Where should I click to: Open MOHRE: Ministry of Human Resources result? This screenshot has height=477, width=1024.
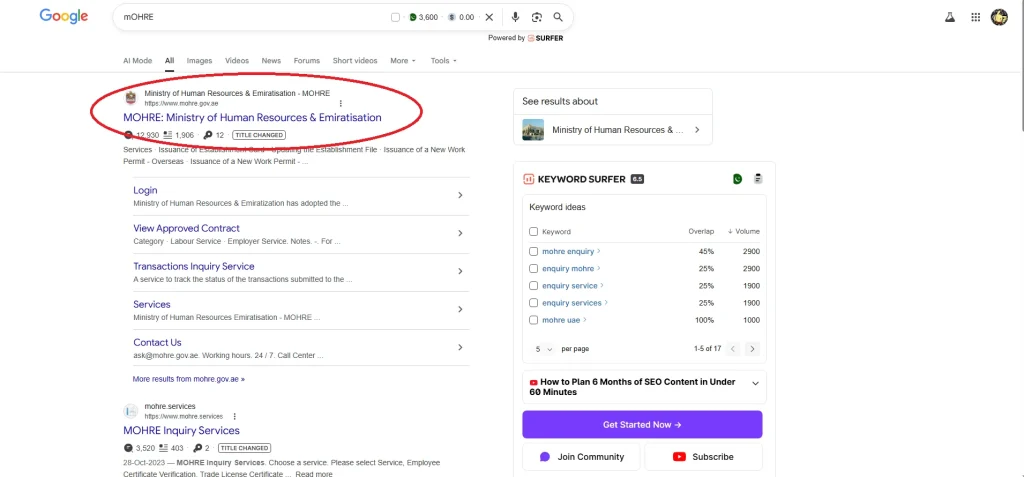252,118
